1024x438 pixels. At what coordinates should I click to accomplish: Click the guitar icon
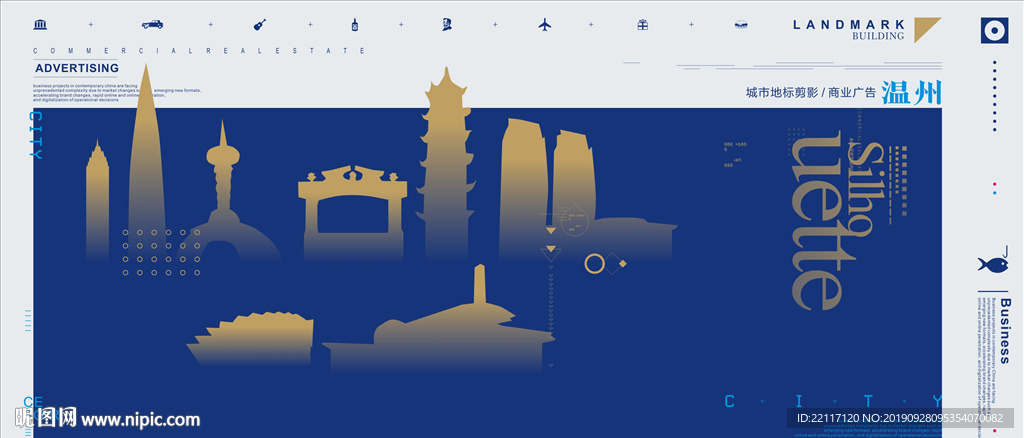[260, 24]
